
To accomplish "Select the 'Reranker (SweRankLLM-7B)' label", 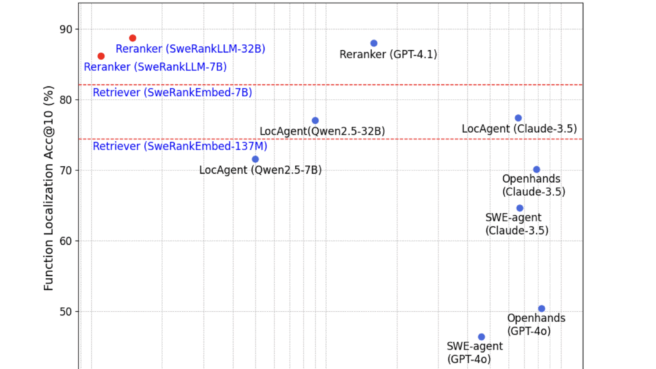I will tap(155, 67).
